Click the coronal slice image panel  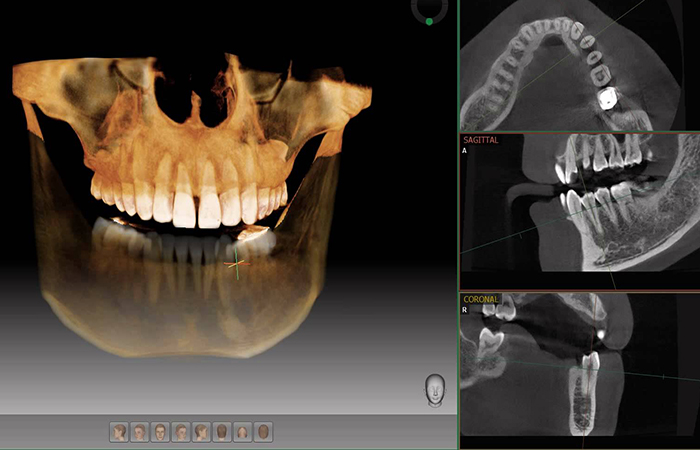(580, 370)
